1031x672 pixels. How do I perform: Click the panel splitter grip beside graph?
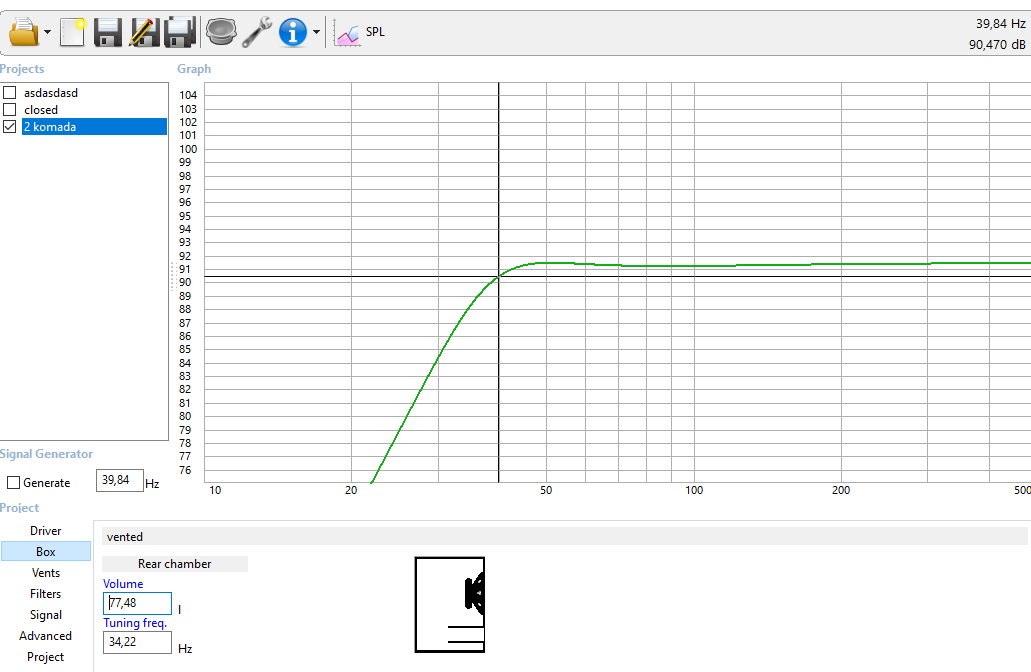point(173,276)
